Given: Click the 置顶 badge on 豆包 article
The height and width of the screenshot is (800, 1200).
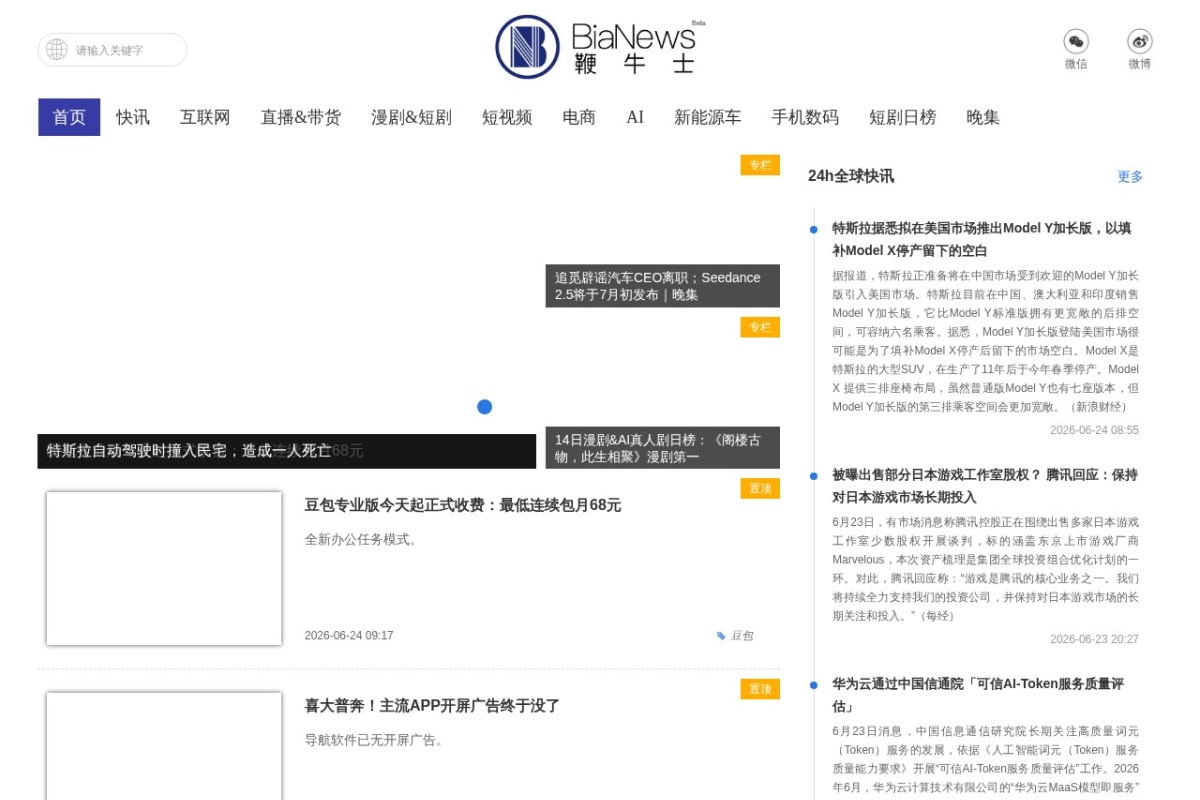Looking at the screenshot, I should 760,488.
